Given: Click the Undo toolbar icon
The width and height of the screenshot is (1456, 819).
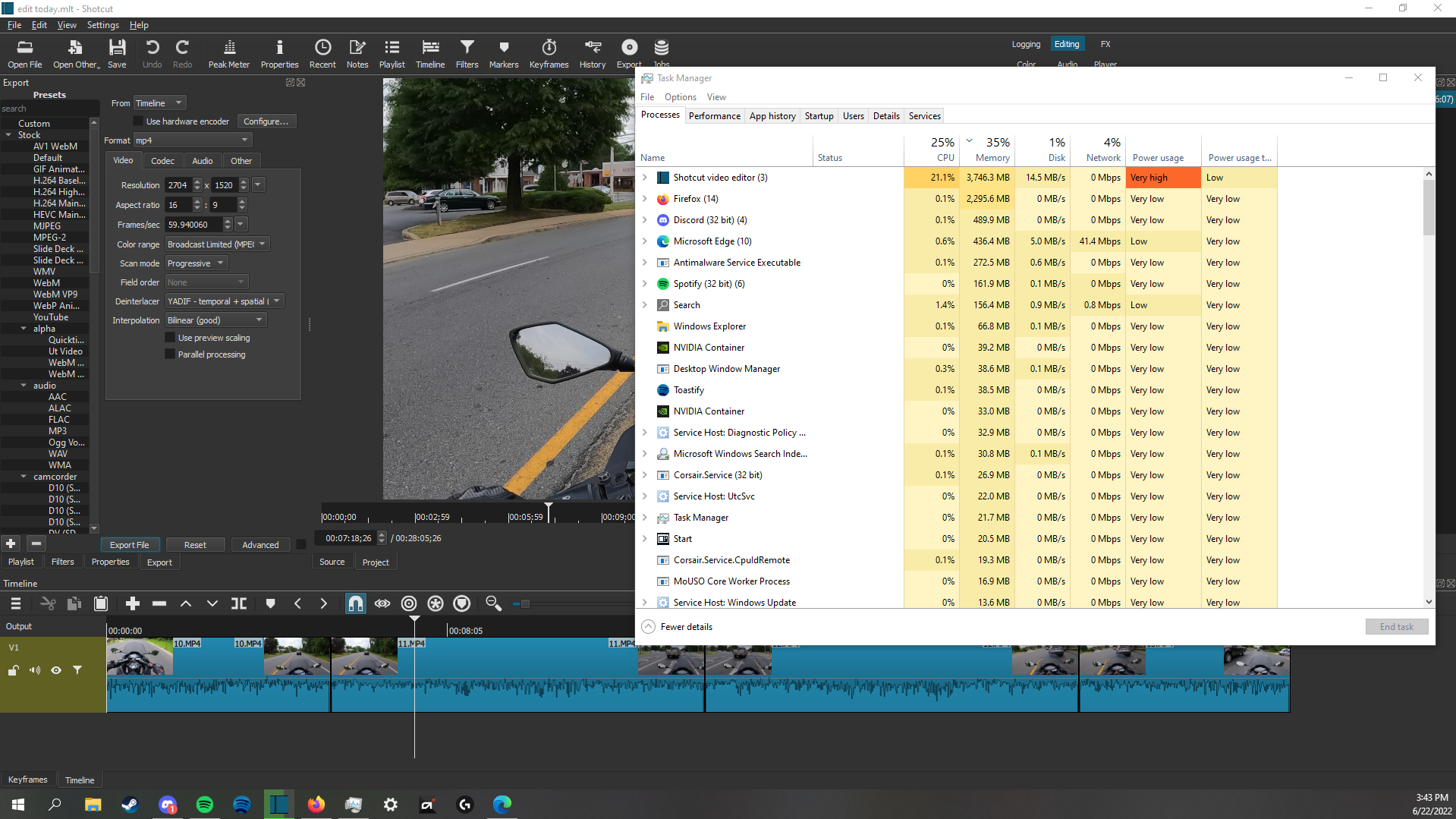Looking at the screenshot, I should 152,54.
